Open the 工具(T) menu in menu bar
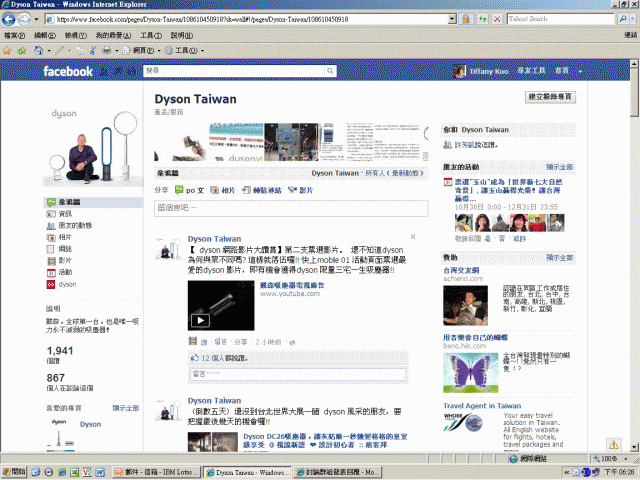The width and height of the screenshot is (640, 480). point(151,36)
